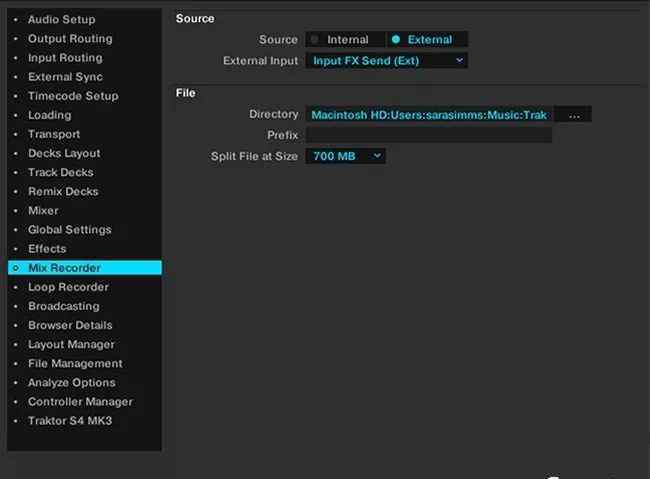
Task: Set recording source to External
Action: [x=427, y=39]
